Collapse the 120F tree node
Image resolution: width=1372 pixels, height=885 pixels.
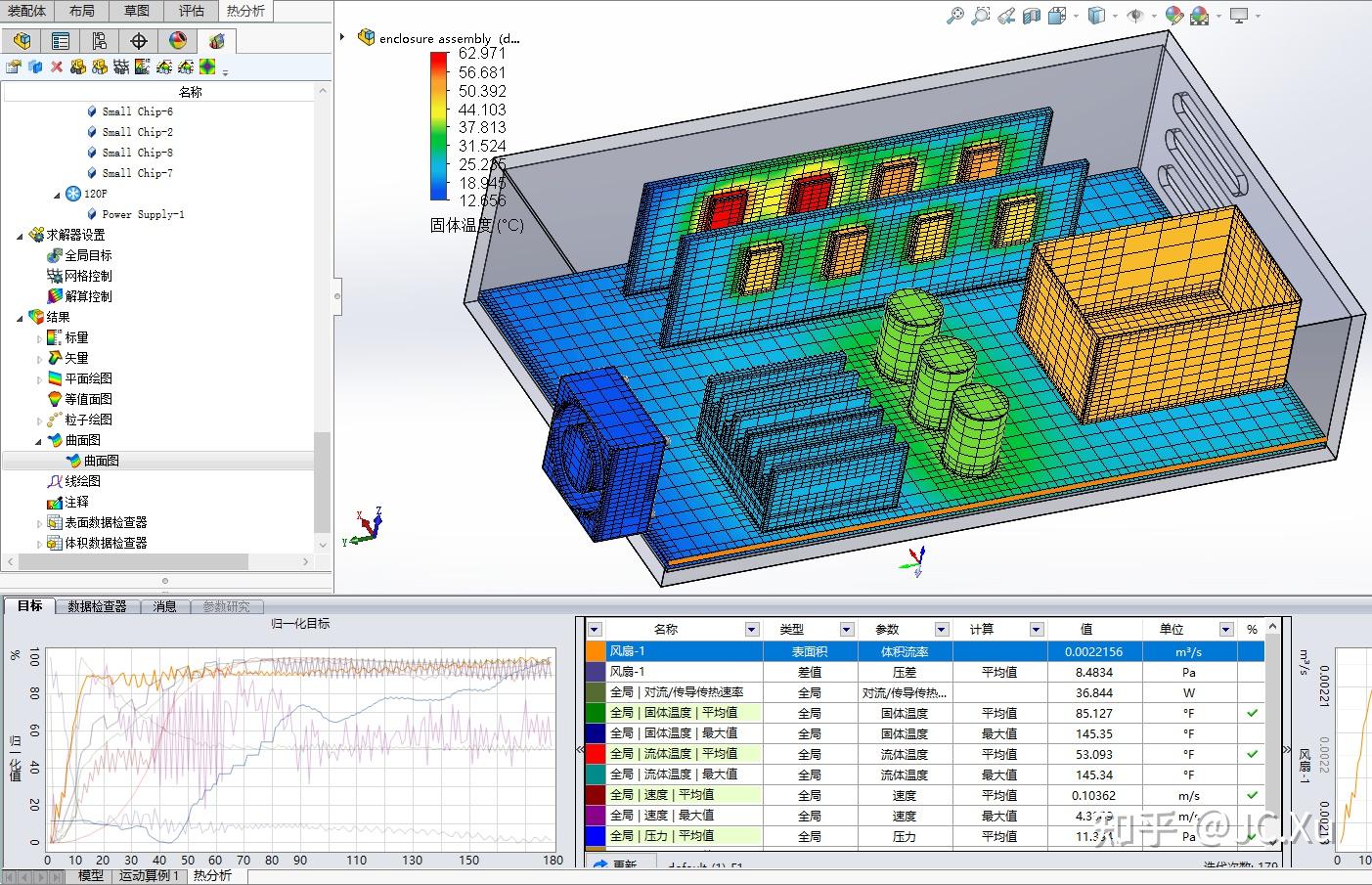point(57,195)
